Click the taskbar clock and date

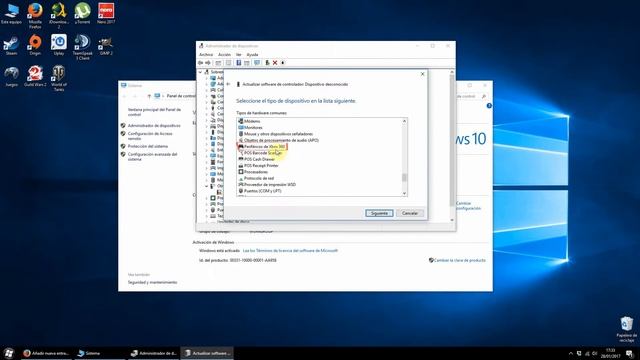[x=610, y=353]
